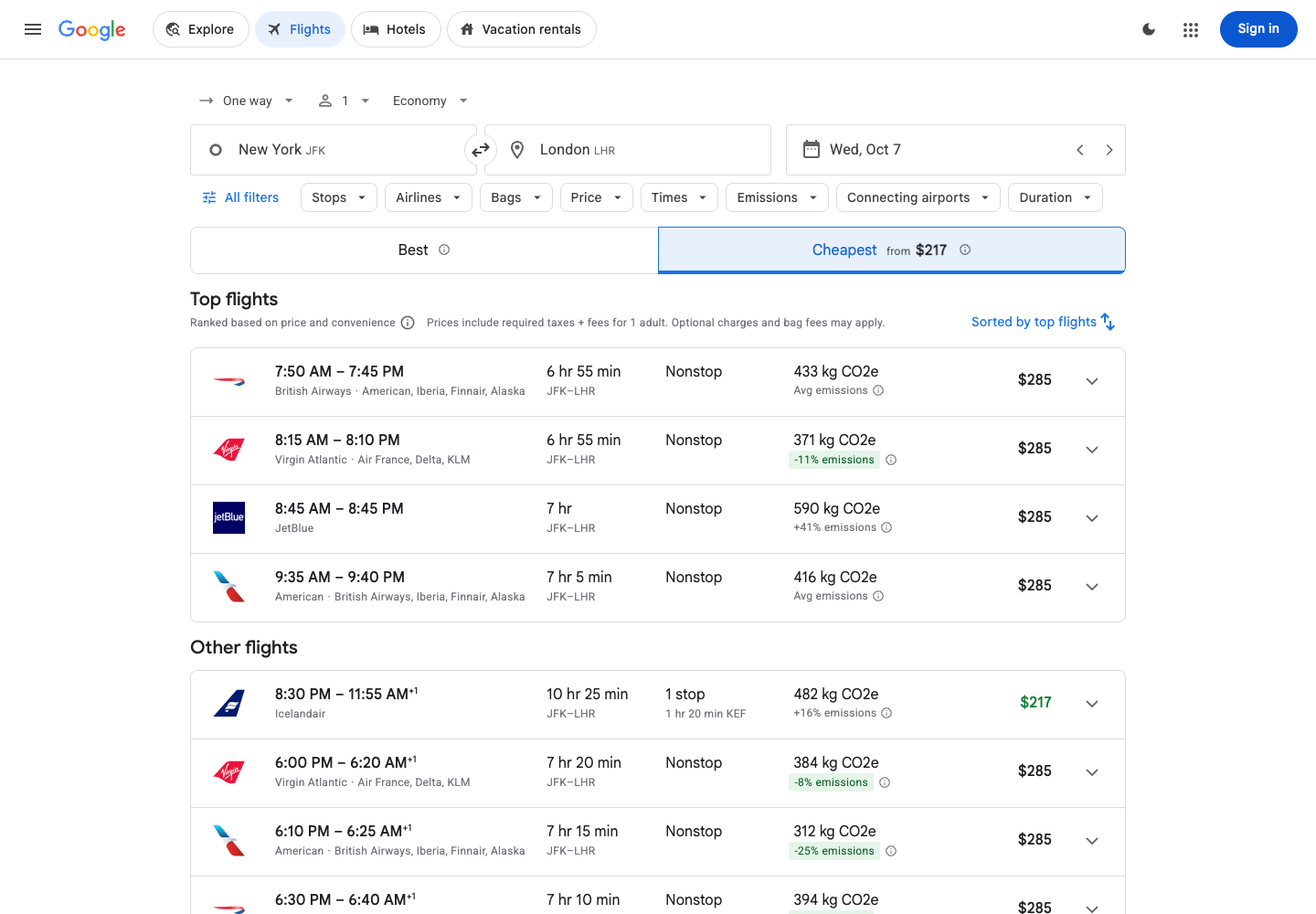Open the Duration filter

point(1056,197)
